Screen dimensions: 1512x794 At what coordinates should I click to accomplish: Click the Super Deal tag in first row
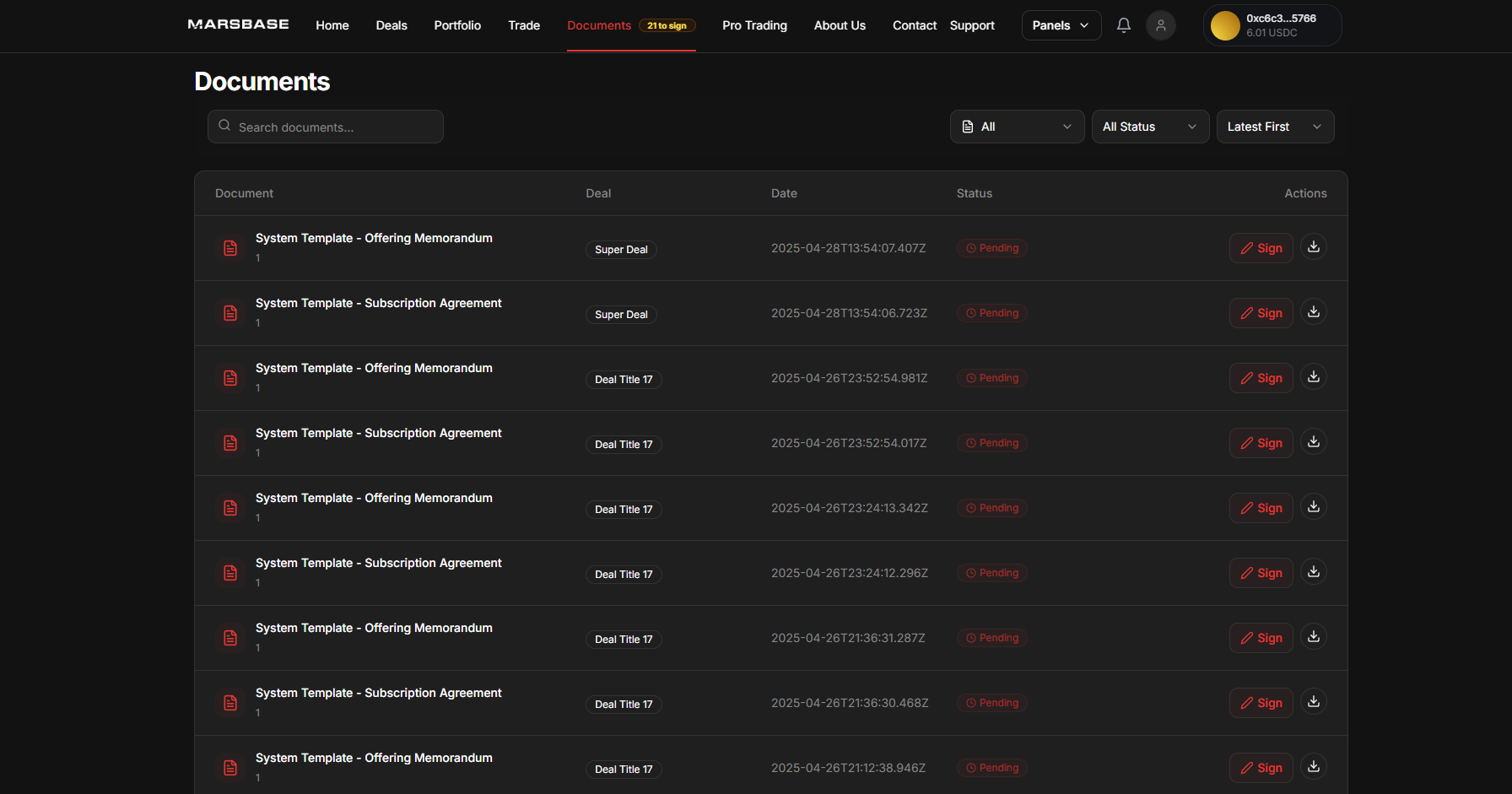click(621, 250)
